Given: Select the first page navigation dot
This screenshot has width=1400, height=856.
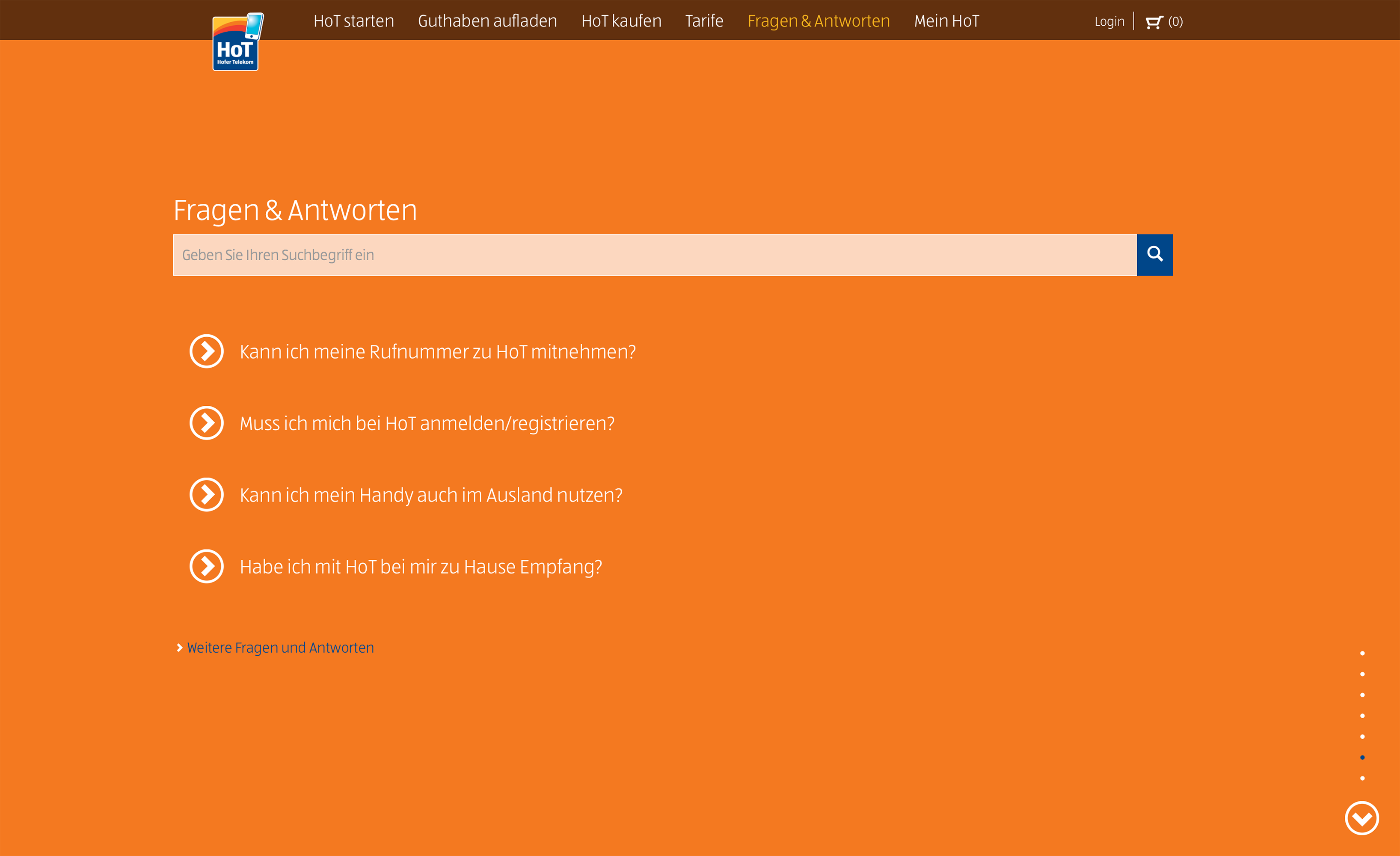Looking at the screenshot, I should pos(1362,653).
